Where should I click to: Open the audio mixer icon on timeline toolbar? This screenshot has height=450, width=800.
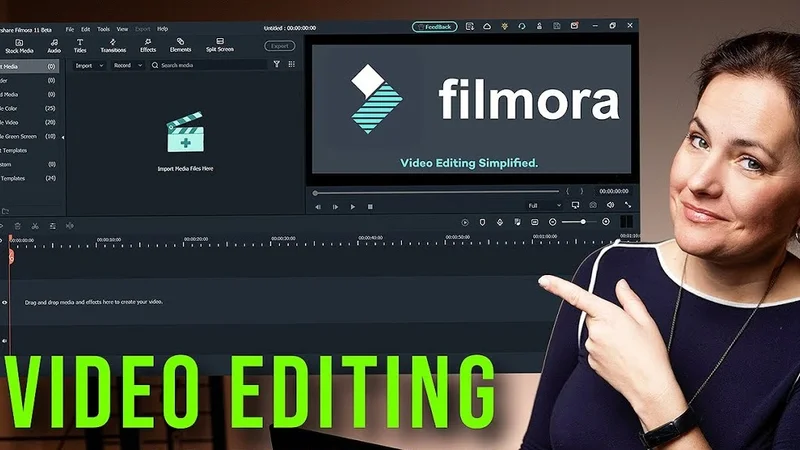(517, 222)
